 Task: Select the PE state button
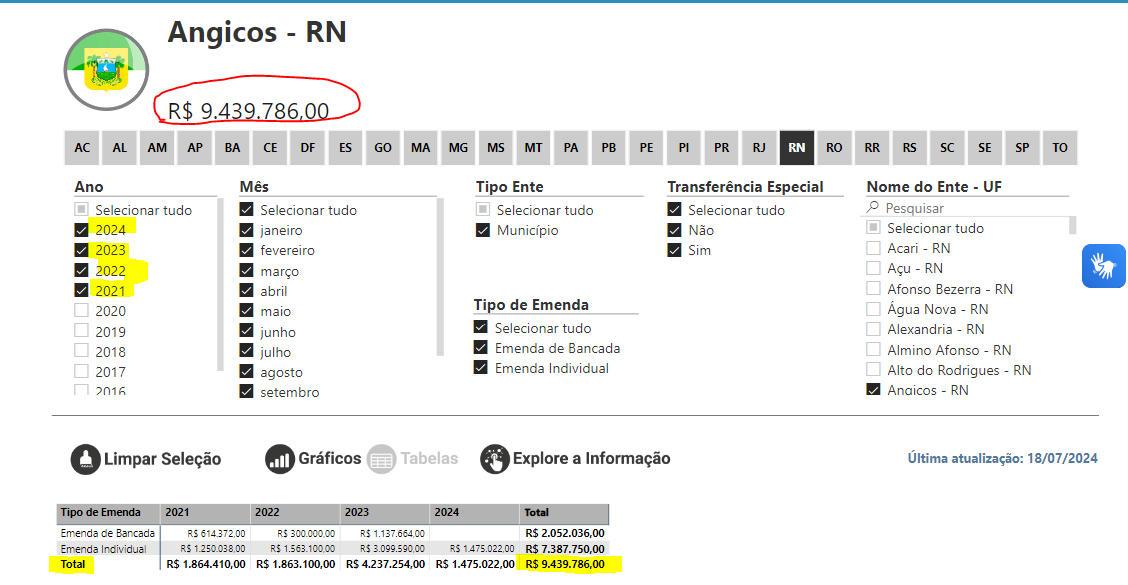coord(646,148)
